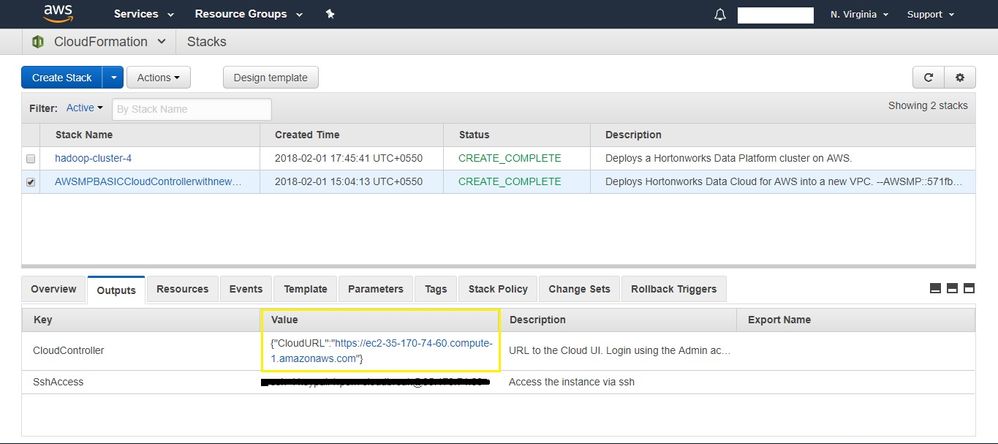The image size is (998, 444).
Task: Click the By Stack Name filter field
Action: pyautogui.click(x=191, y=109)
